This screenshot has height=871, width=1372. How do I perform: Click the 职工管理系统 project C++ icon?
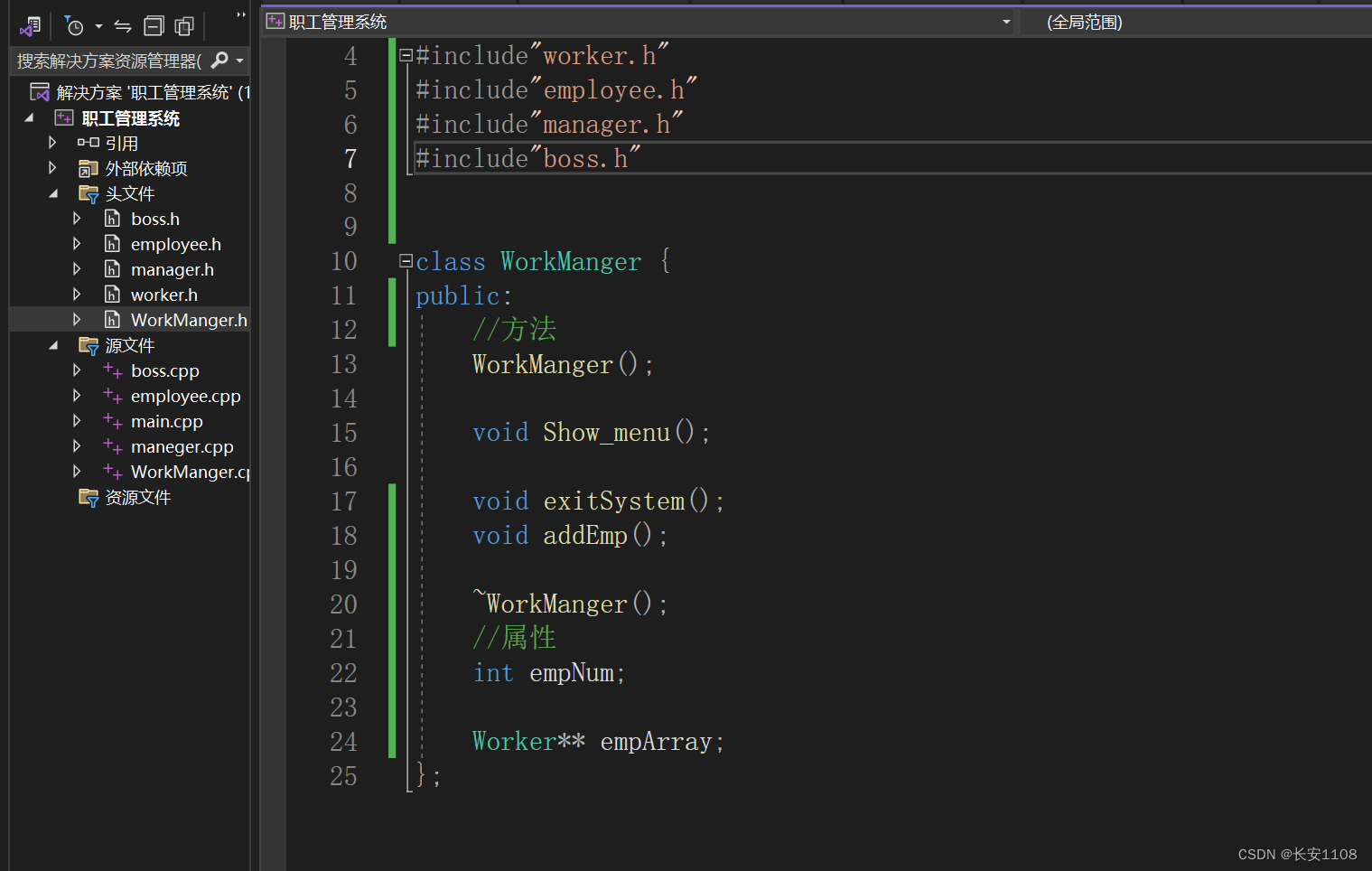64,117
